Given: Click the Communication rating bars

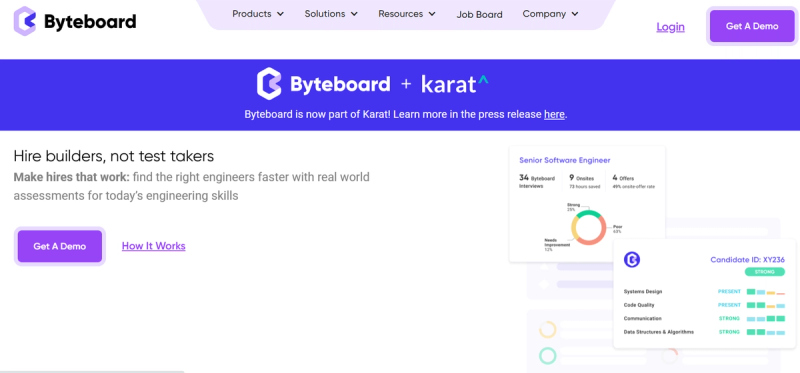Looking at the screenshot, I should (x=766, y=319).
